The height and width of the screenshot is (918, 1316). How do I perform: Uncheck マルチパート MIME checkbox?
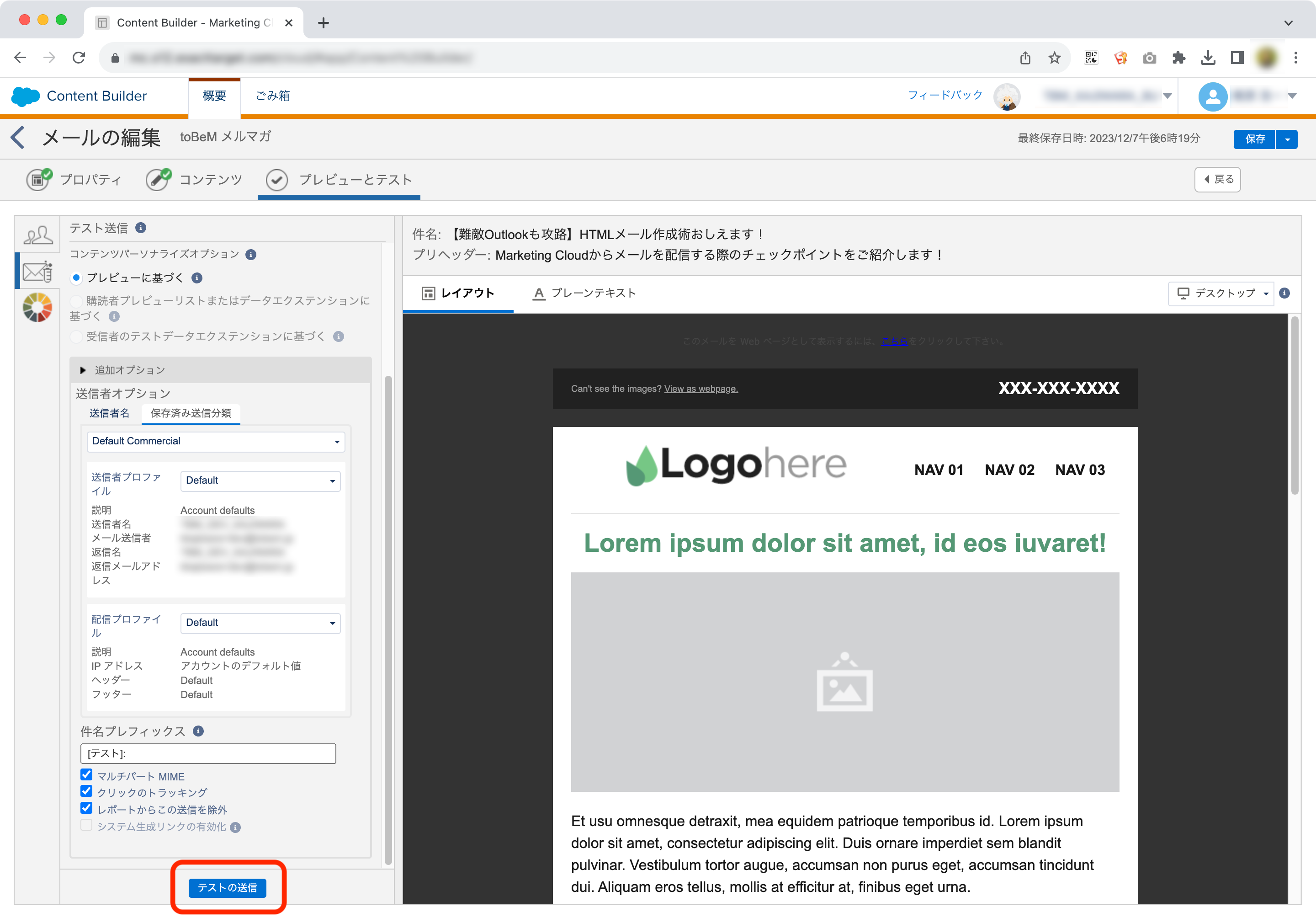coord(86,775)
